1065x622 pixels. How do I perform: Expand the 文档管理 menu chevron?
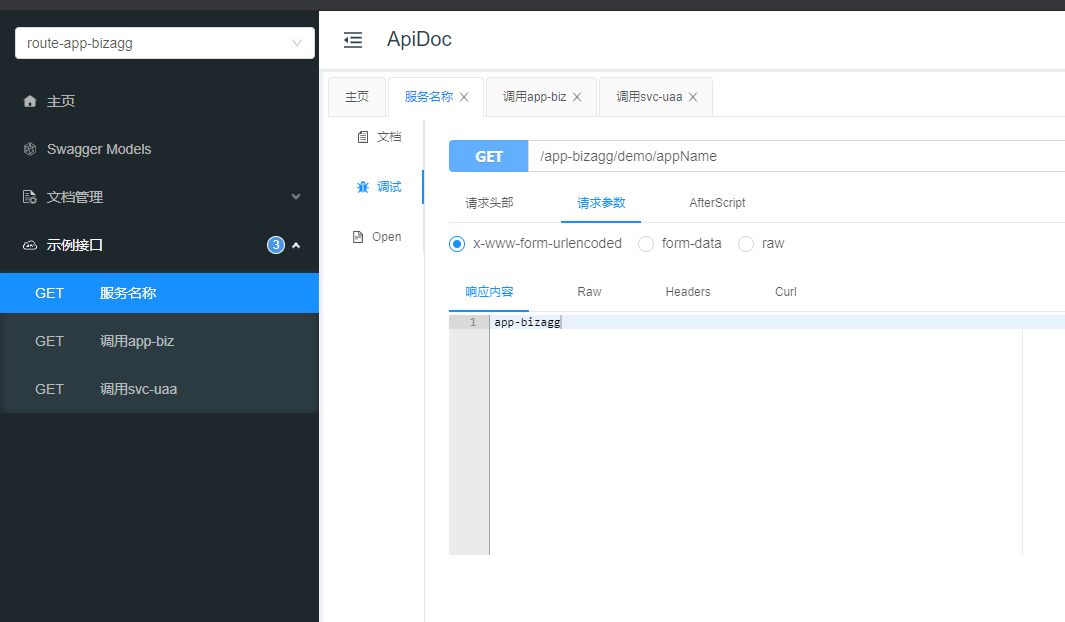point(296,197)
